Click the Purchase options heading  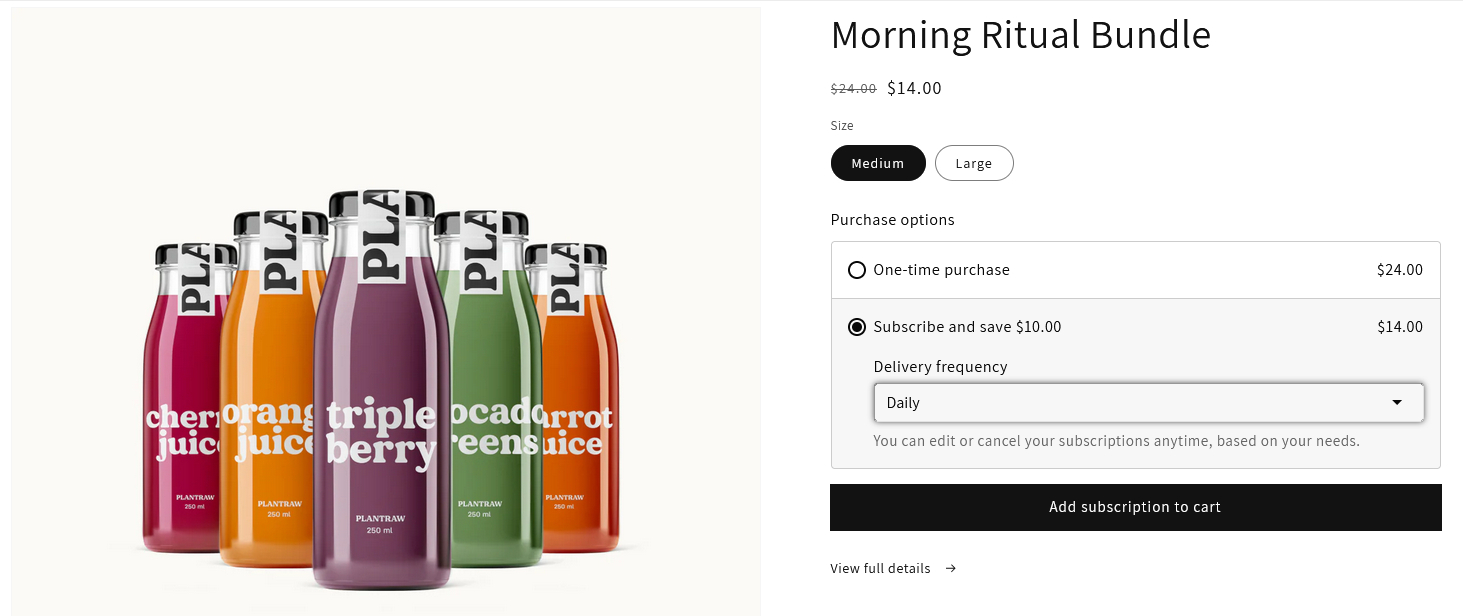(x=892, y=219)
